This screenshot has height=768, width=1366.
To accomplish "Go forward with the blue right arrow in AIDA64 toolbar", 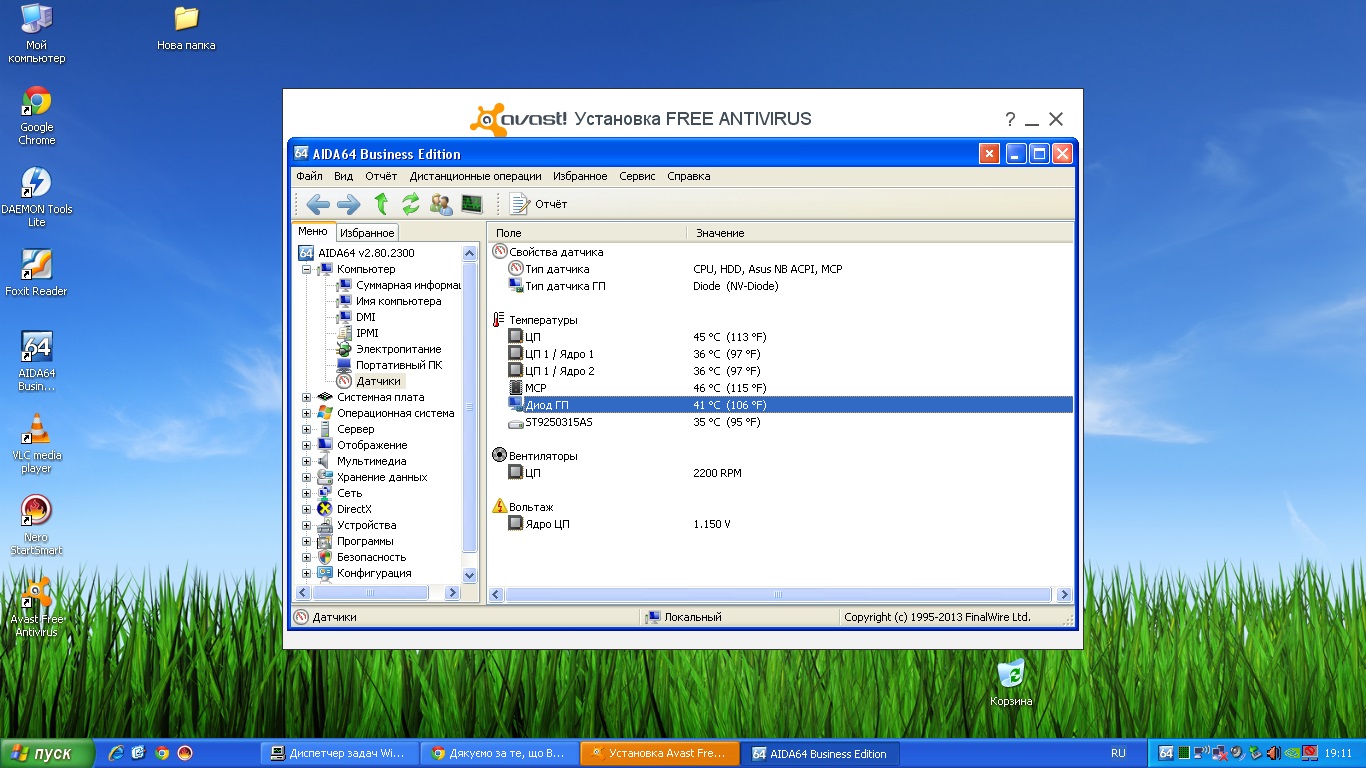I will [348, 204].
